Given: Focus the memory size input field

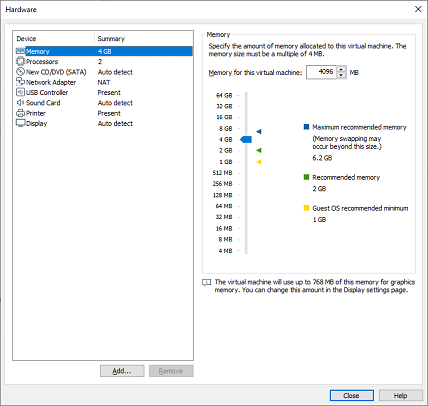Looking at the screenshot, I should 322,72.
